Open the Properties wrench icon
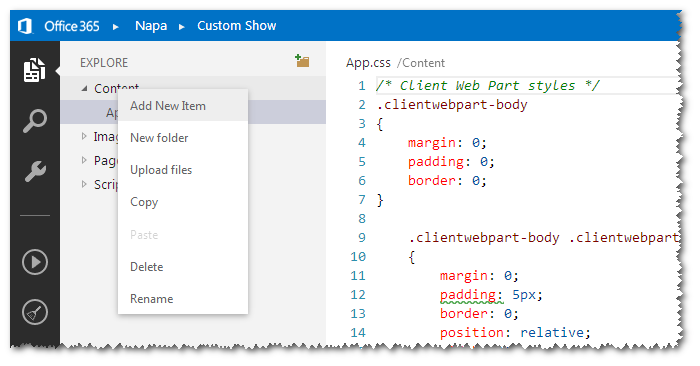Viewport: 700px width, 366px height. click(35, 171)
